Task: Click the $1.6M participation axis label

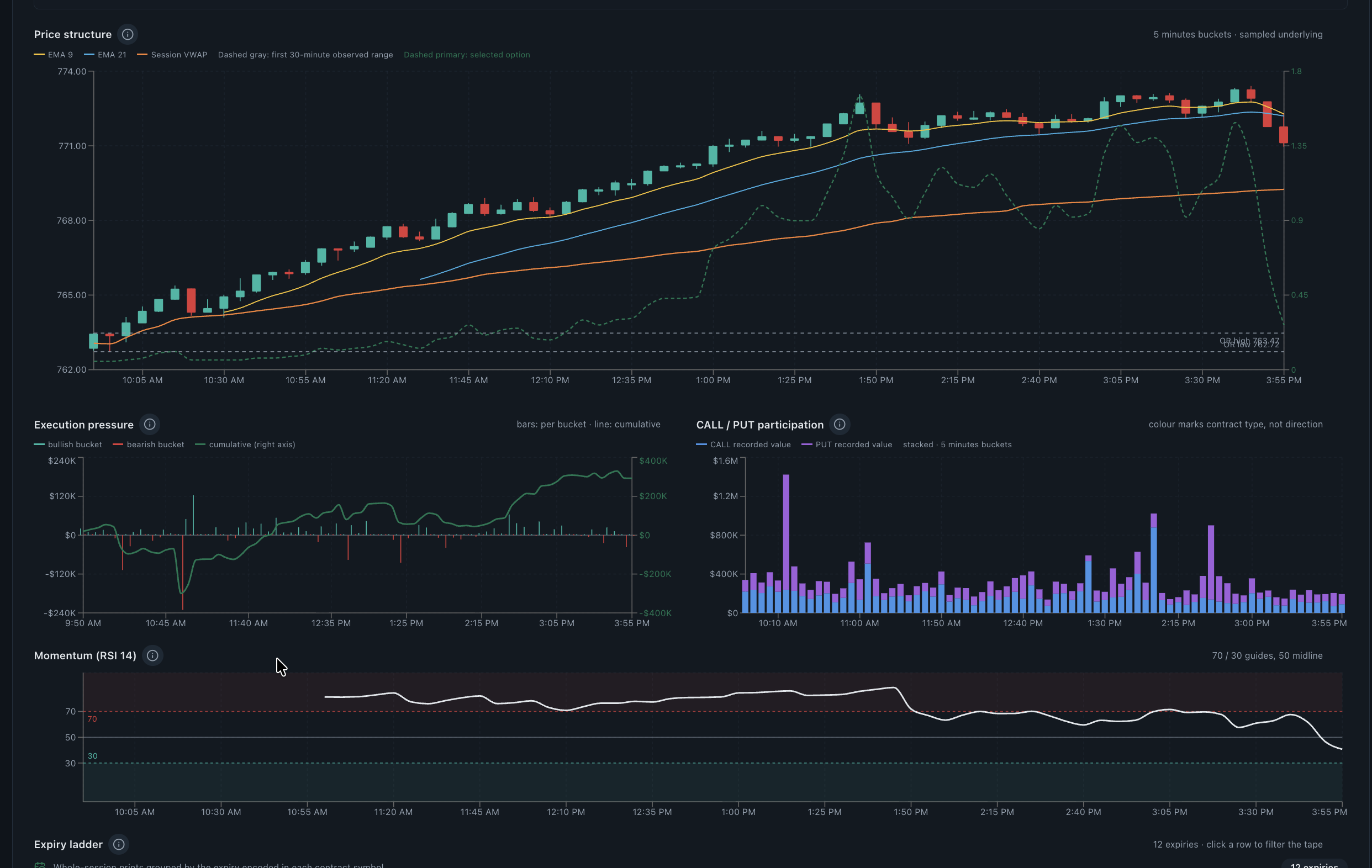Action: [725, 461]
